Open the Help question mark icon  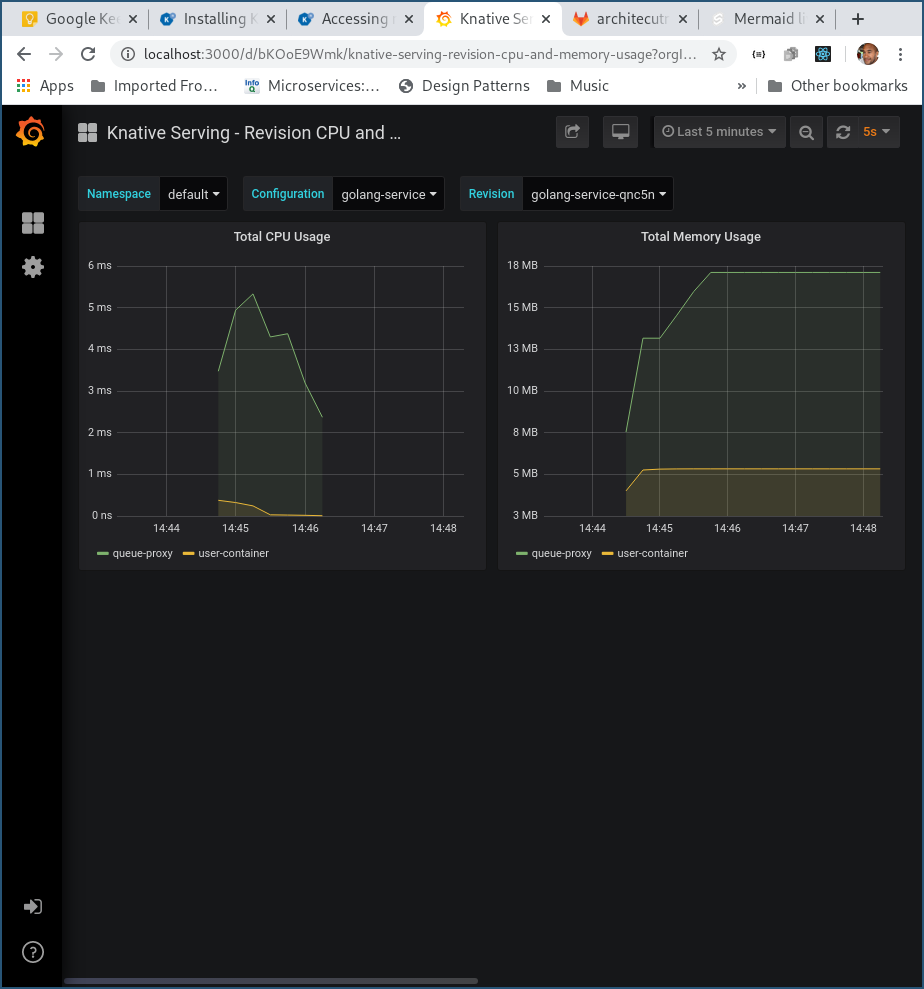(33, 952)
